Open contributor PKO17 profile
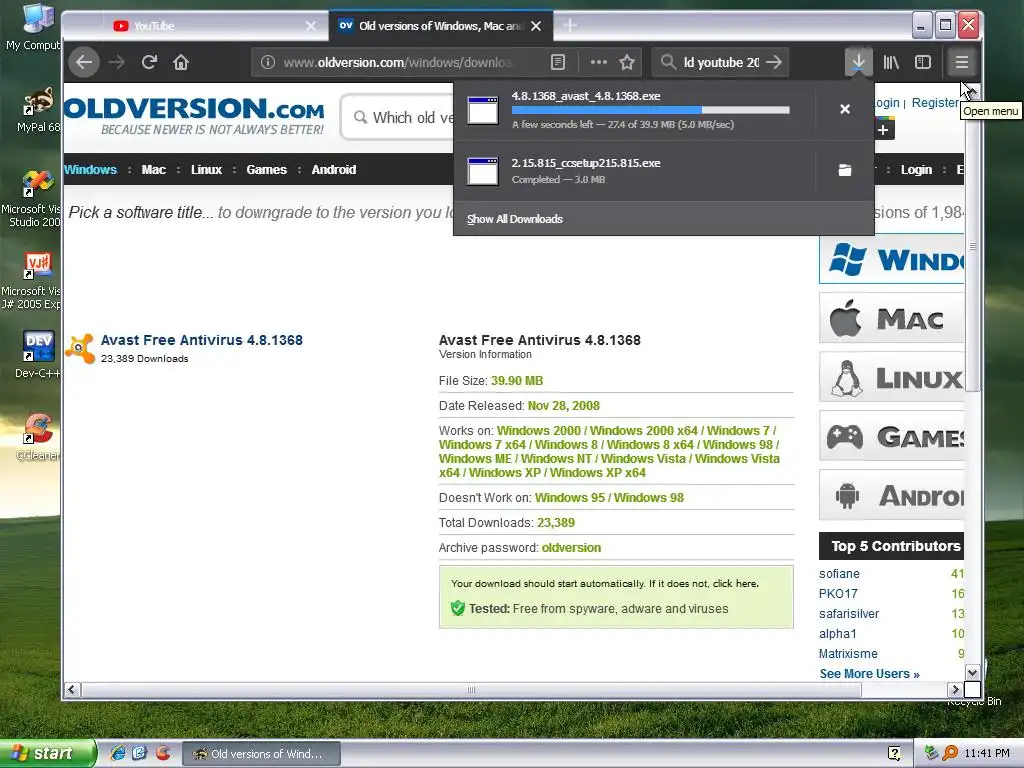The image size is (1024, 768). tap(838, 594)
